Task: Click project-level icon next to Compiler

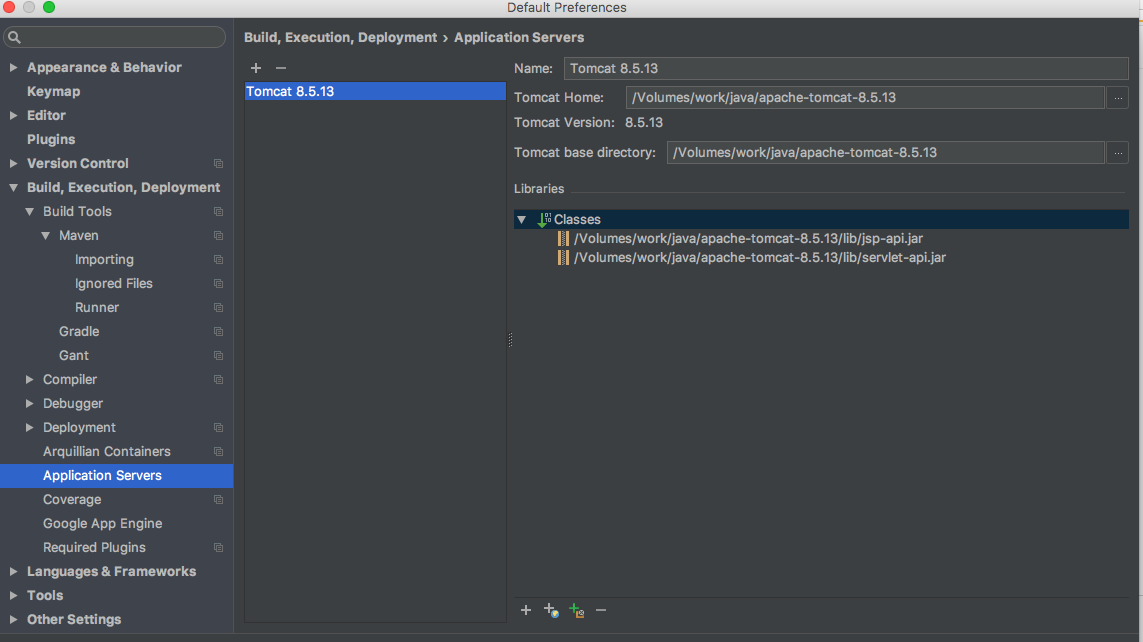Action: (x=218, y=380)
